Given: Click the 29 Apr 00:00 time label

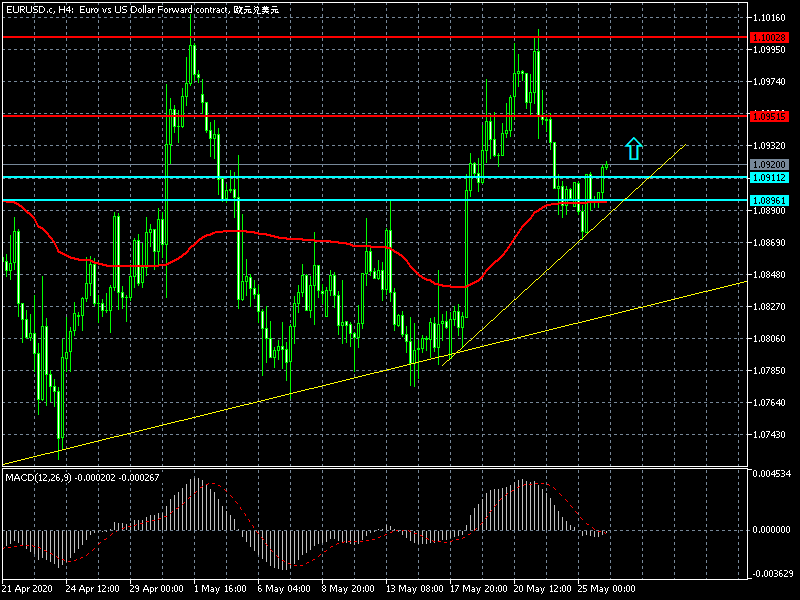Looking at the screenshot, I should point(156,588).
